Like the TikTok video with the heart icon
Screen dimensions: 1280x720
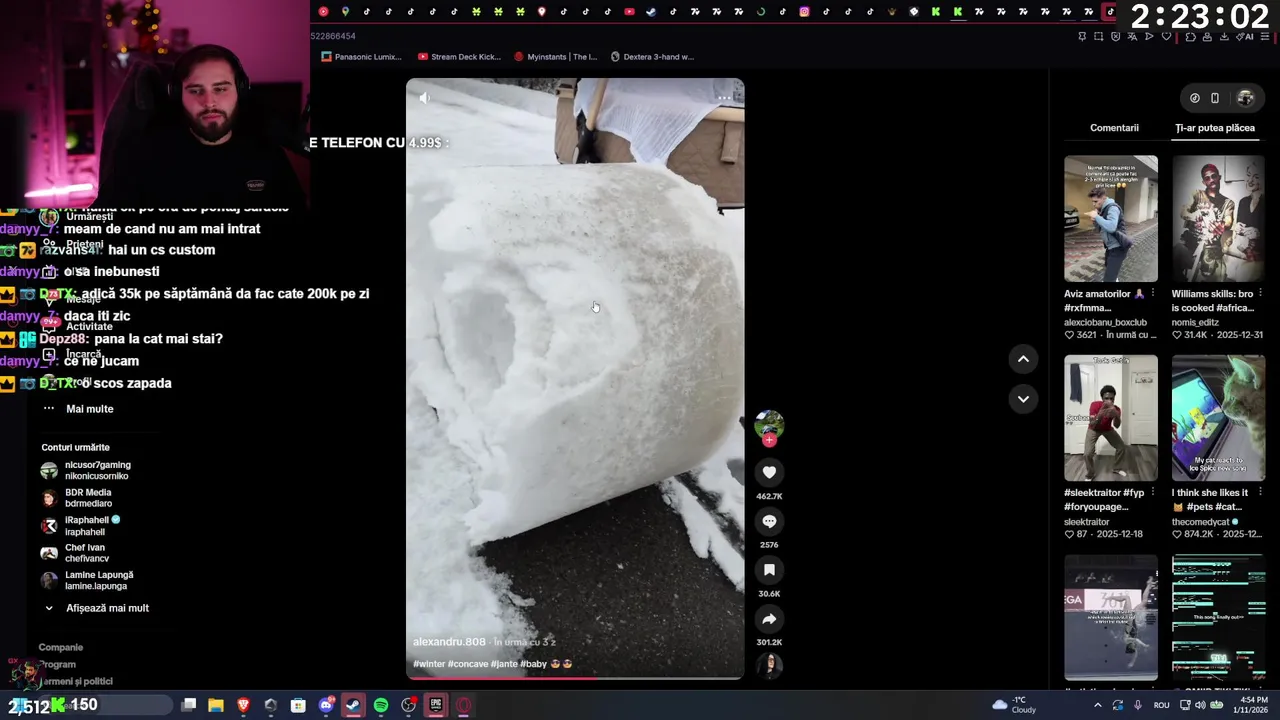[x=769, y=472]
